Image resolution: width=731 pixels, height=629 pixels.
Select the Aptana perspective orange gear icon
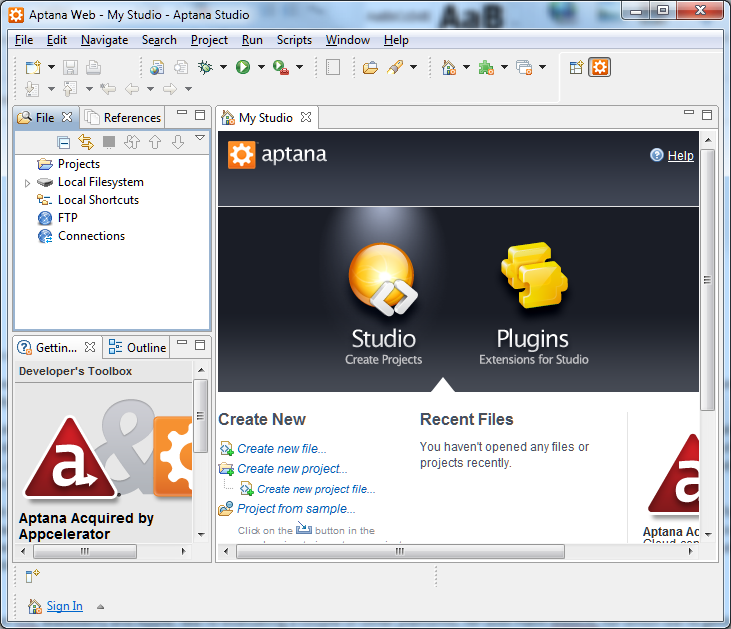[600, 68]
